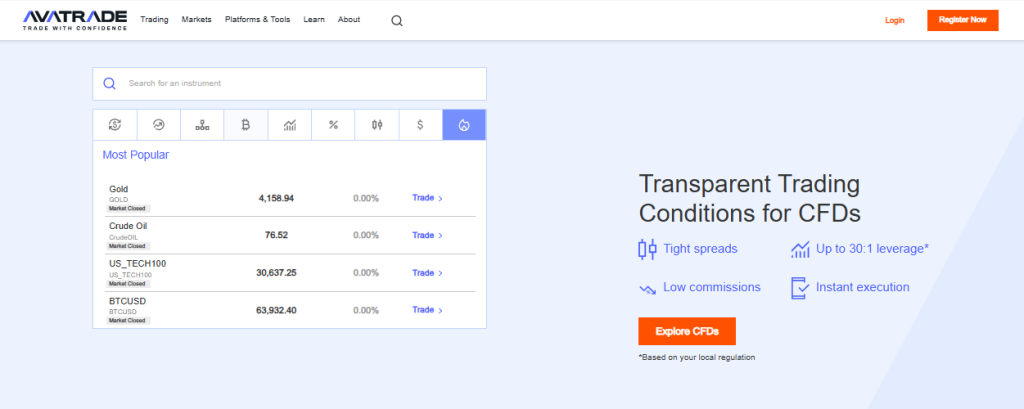Click the 0.00% change for Gold

(x=366, y=198)
